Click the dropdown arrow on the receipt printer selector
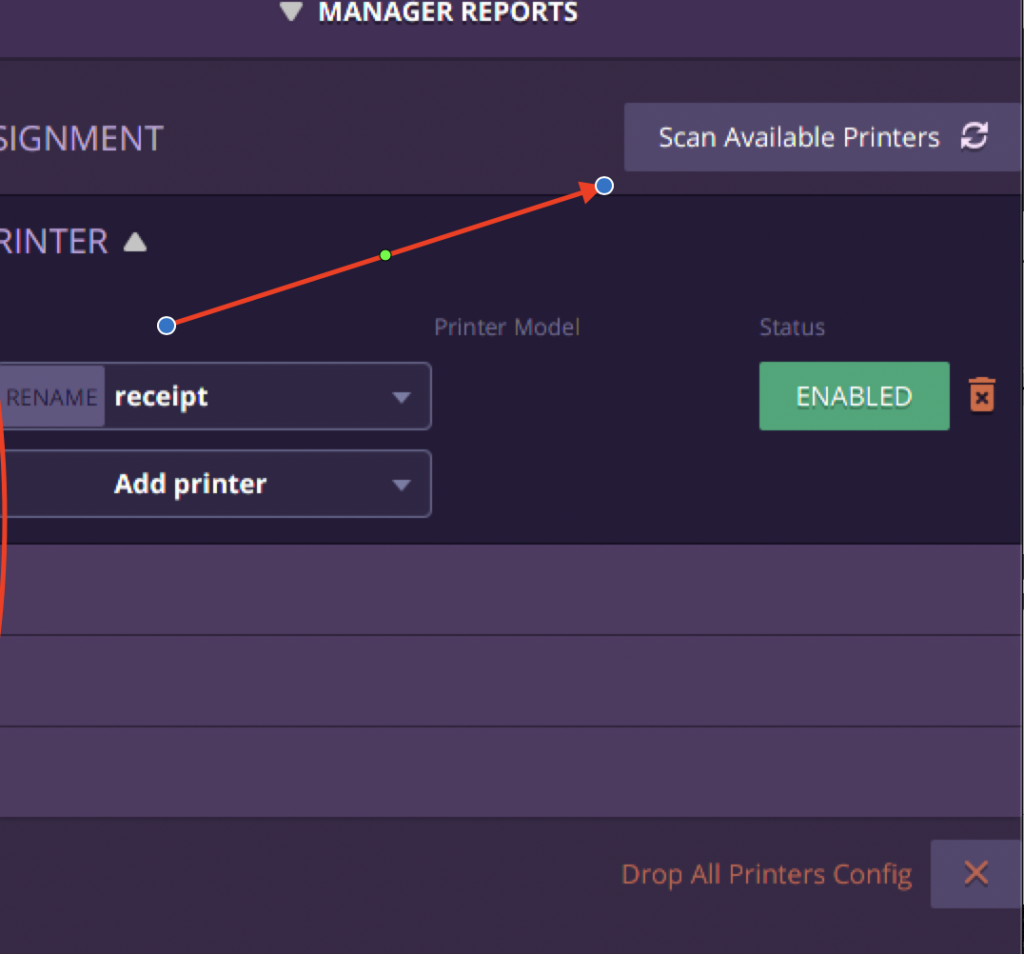 (x=402, y=396)
